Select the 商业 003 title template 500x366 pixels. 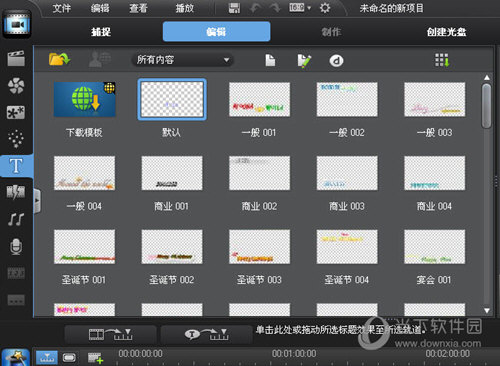tap(347, 173)
